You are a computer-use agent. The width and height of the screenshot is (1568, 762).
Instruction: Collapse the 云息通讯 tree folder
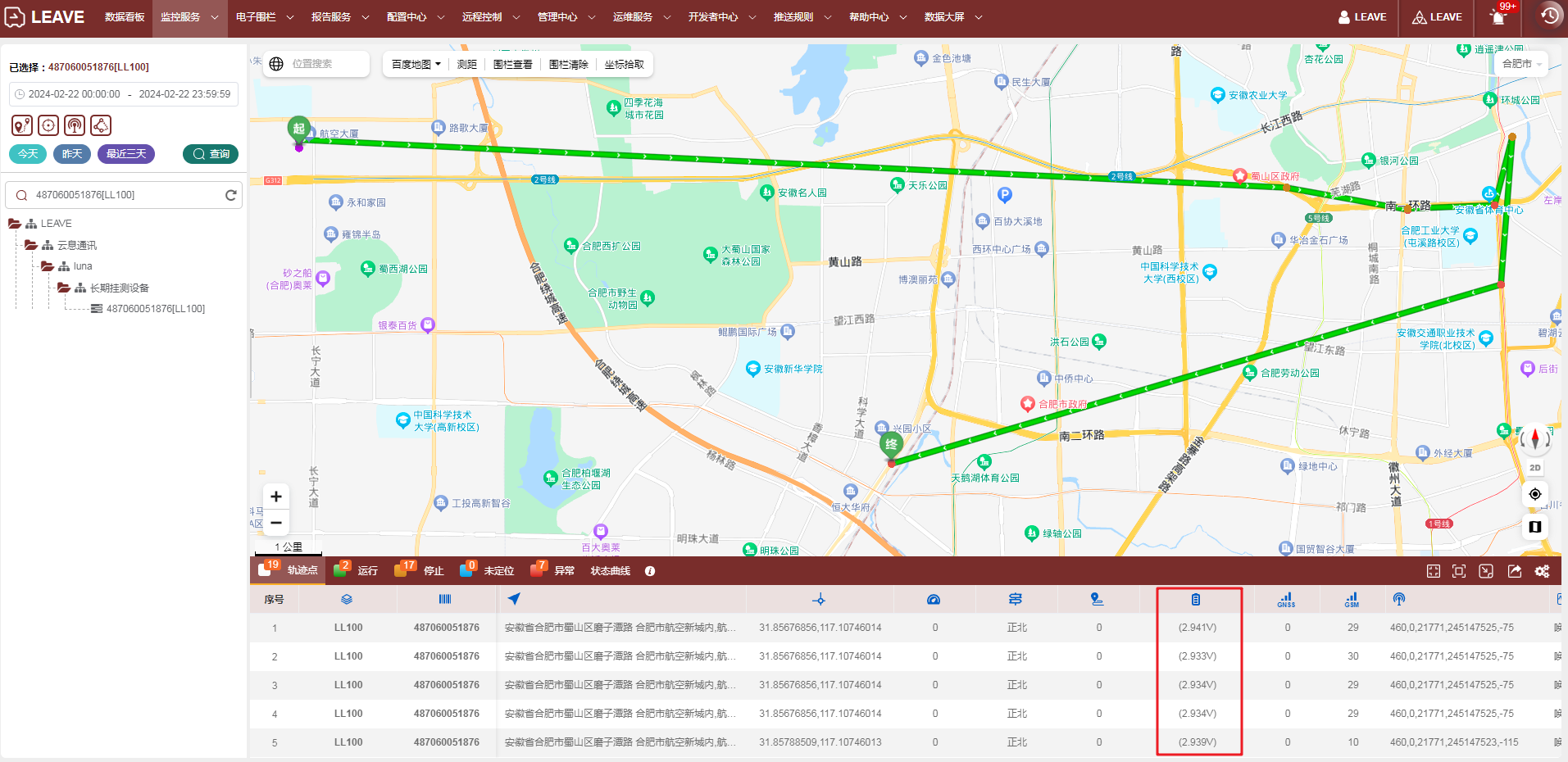pos(31,245)
